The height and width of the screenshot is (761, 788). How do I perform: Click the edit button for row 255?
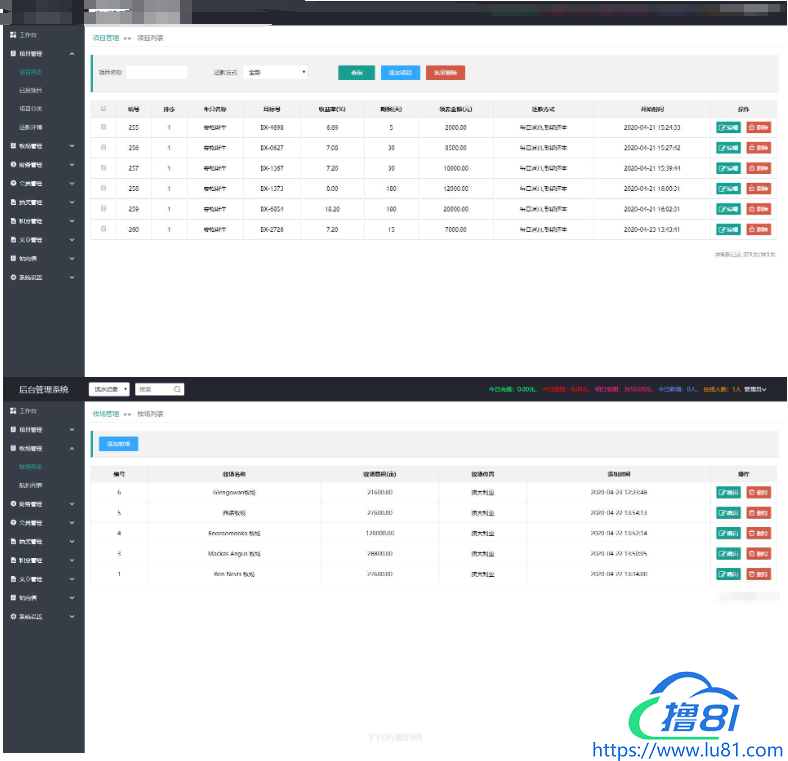point(728,127)
